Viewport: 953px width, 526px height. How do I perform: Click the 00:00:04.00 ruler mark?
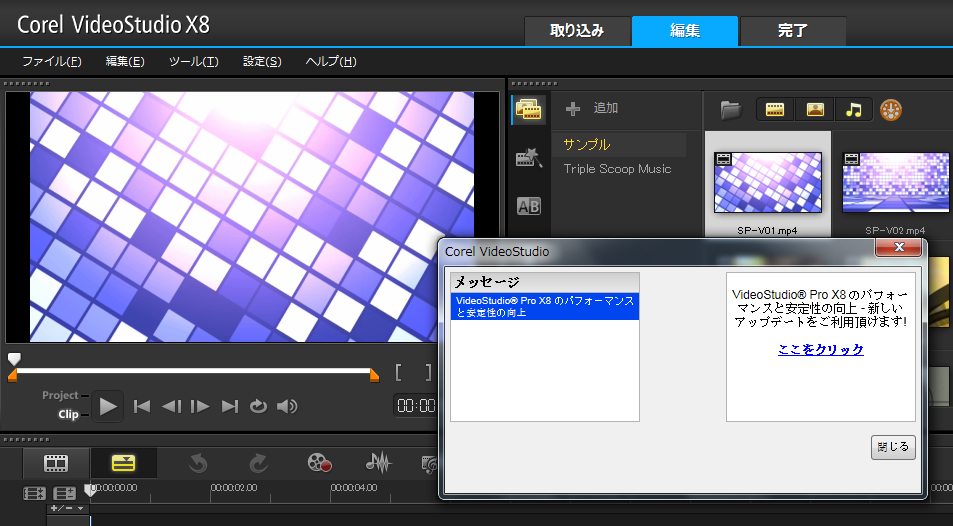click(x=354, y=488)
